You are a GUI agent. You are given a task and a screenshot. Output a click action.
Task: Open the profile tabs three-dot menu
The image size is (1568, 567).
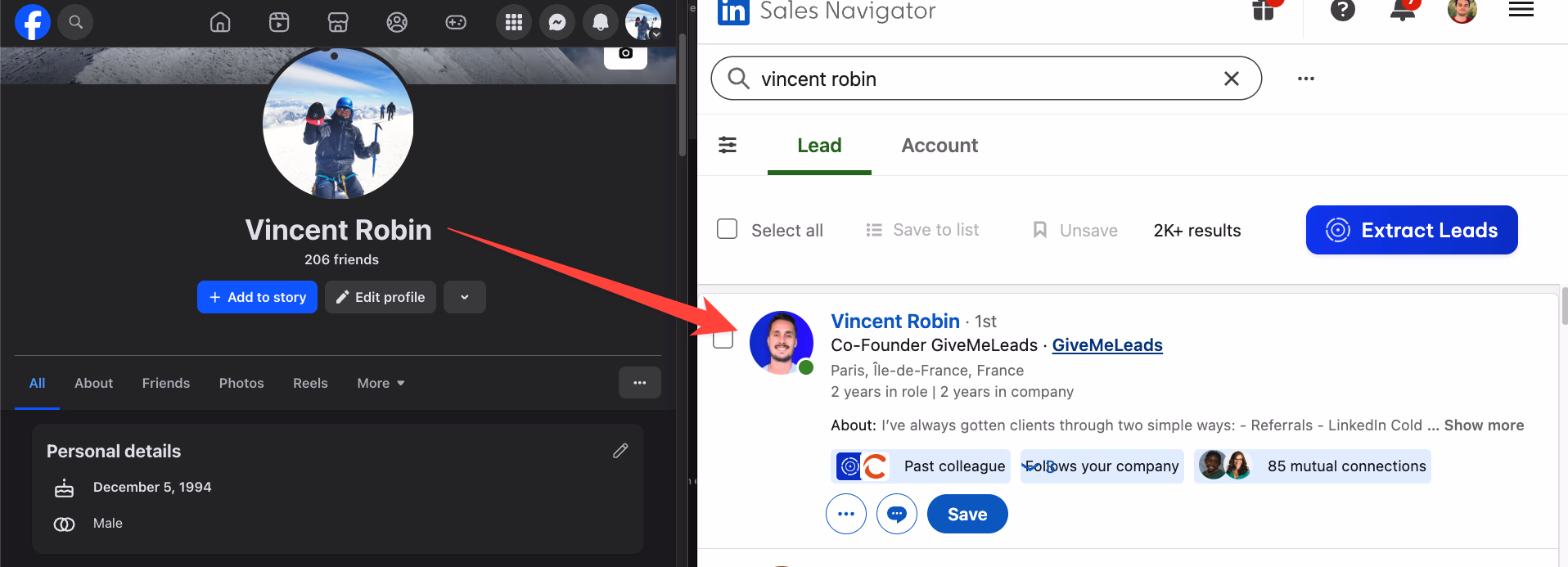640,382
